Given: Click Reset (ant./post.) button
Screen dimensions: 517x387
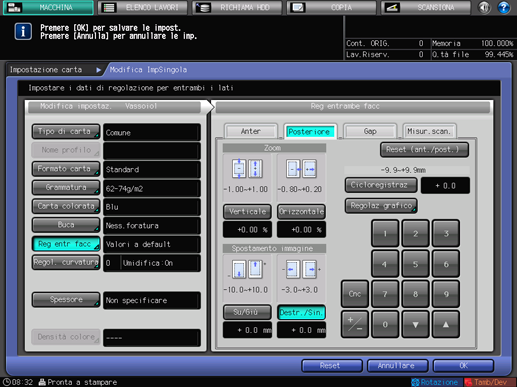Looking at the screenshot, I should tap(424, 150).
